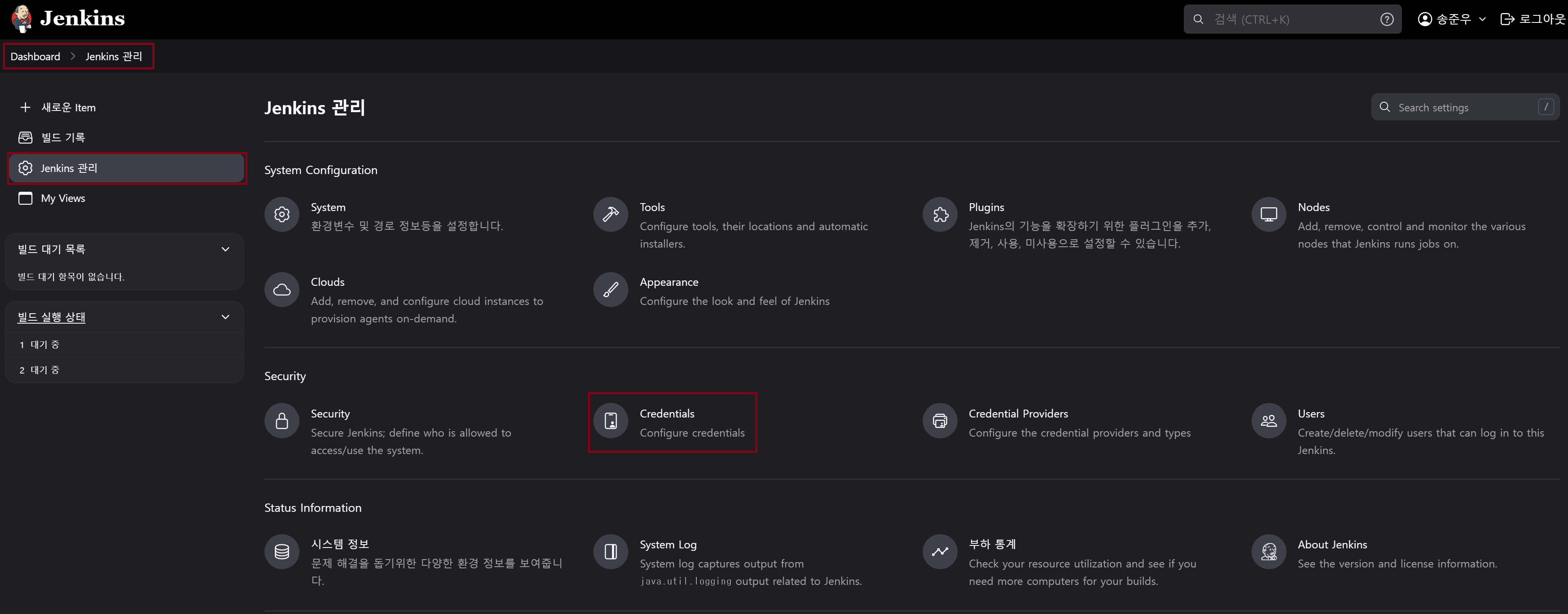This screenshot has width=1568, height=614.
Task: Open the Nodes monitor icon
Action: (x=1269, y=214)
